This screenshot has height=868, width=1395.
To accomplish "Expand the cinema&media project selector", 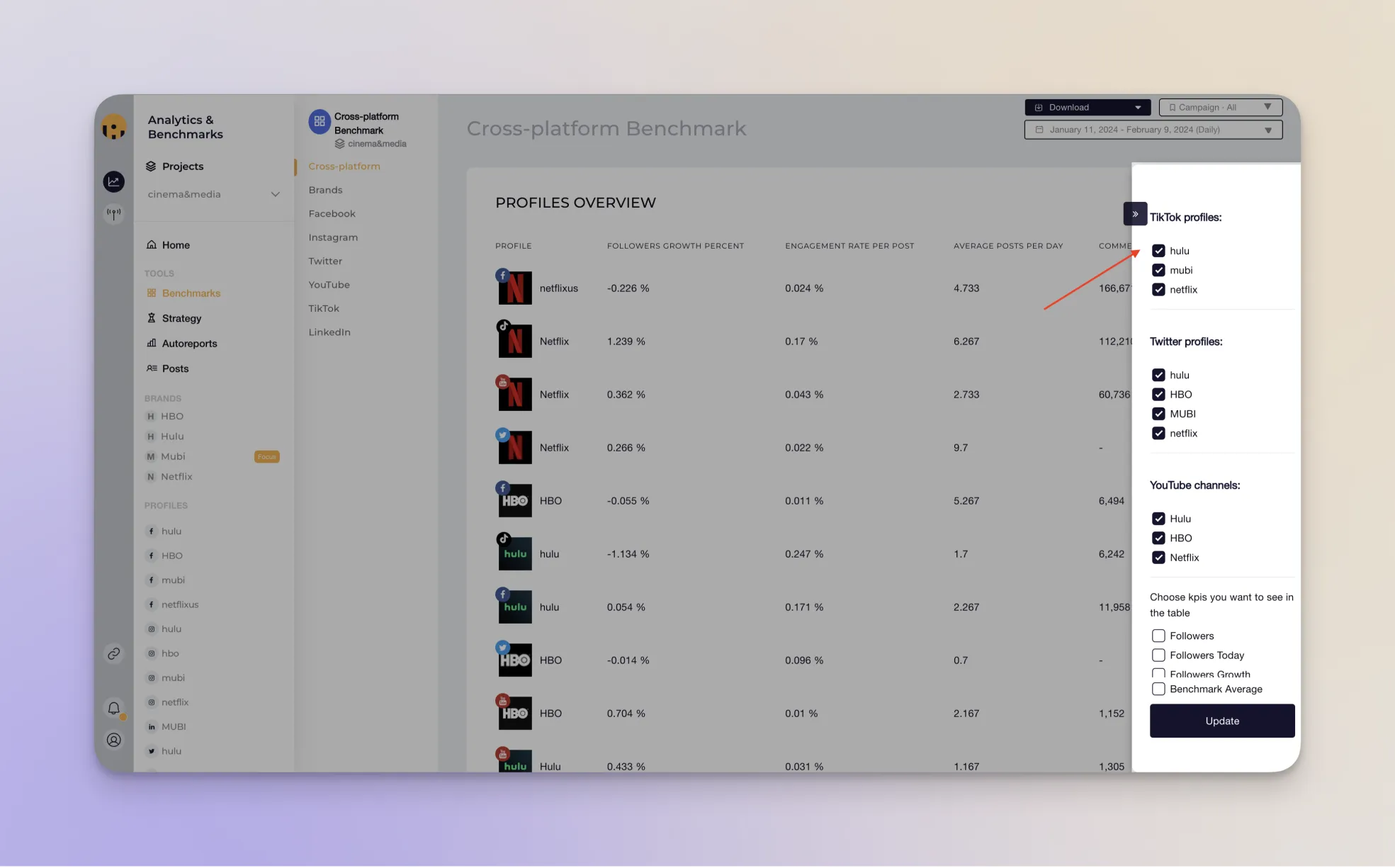I will click(213, 194).
